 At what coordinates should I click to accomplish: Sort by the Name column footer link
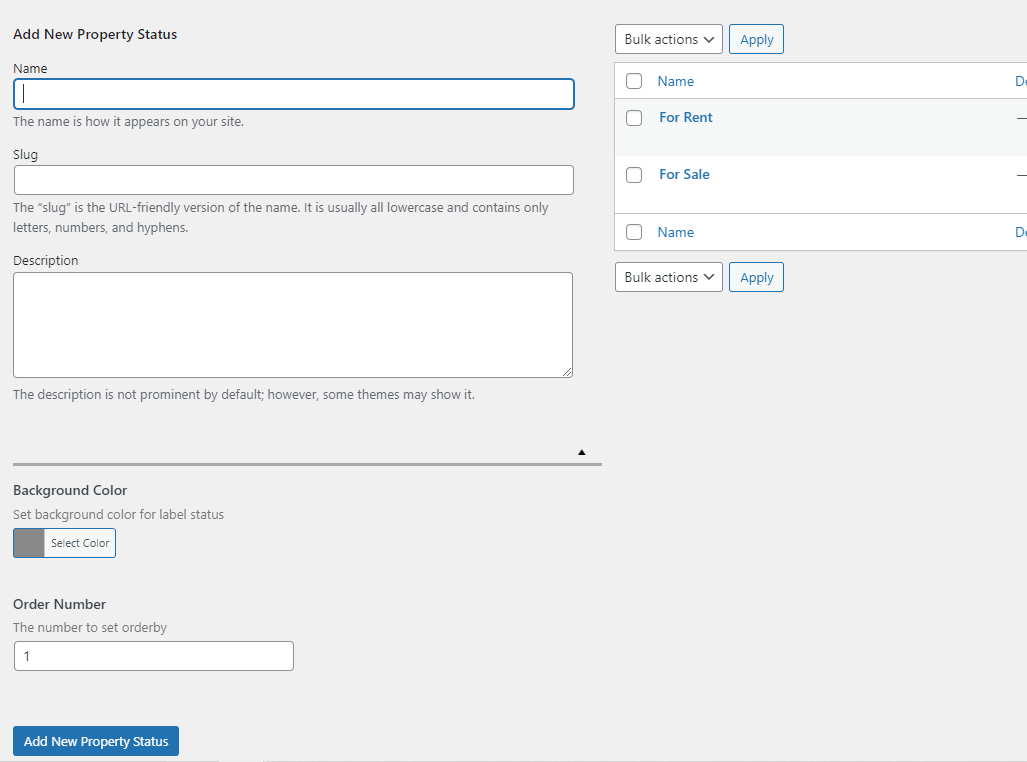click(x=676, y=232)
